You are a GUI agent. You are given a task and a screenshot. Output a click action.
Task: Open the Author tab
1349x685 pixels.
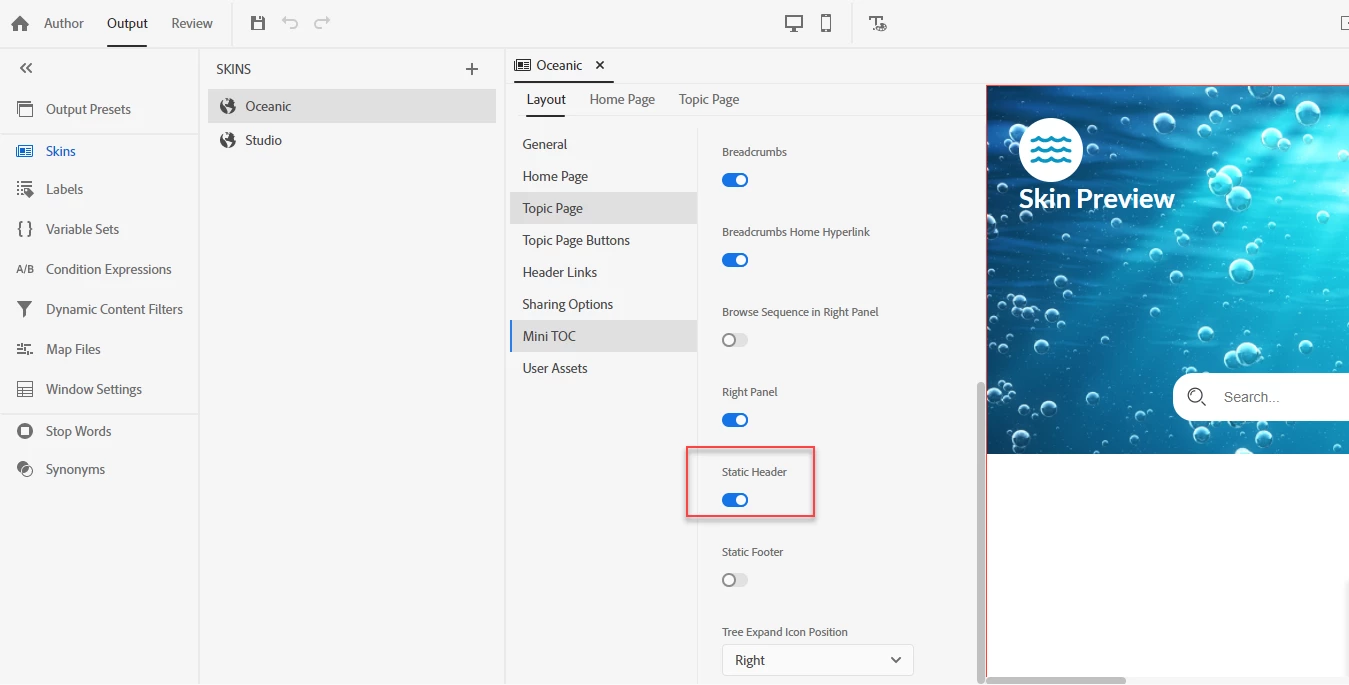(64, 23)
